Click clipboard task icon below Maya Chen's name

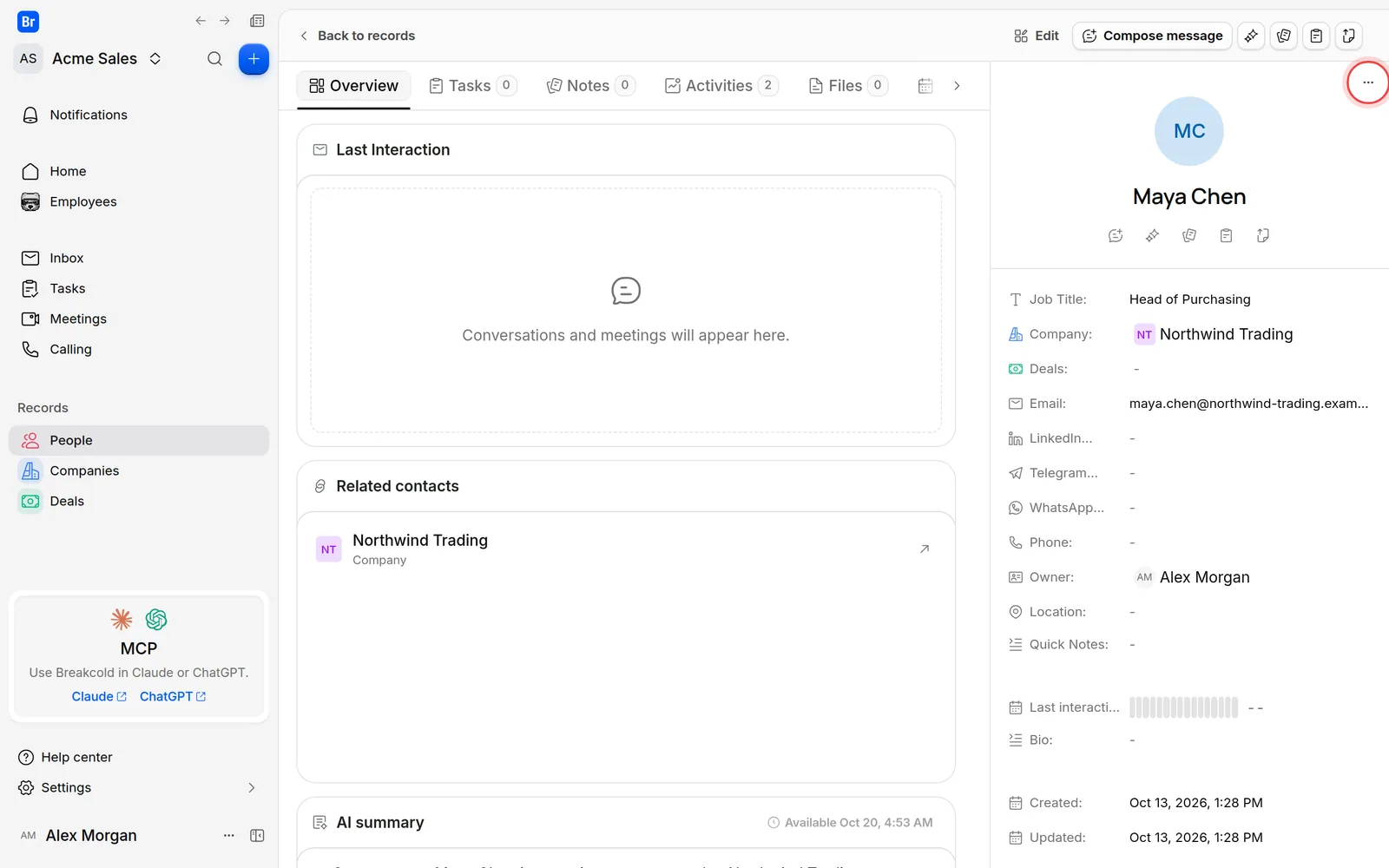(1226, 235)
